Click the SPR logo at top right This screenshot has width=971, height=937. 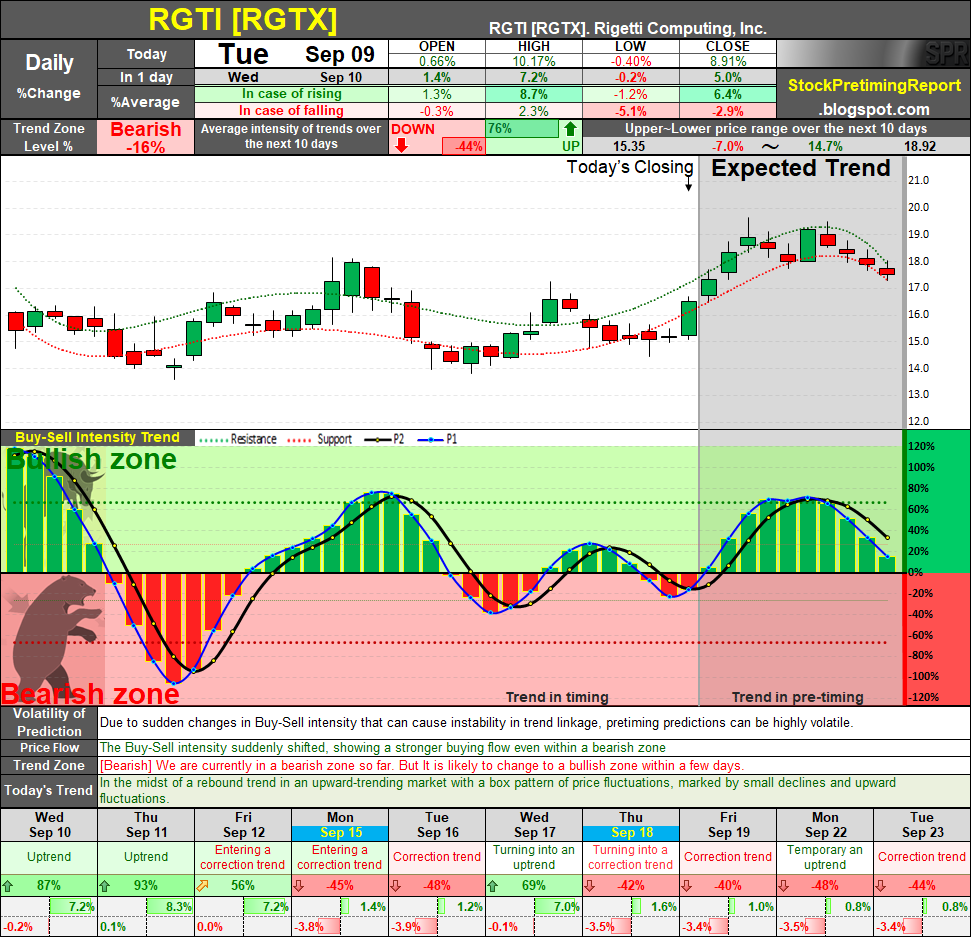click(946, 54)
